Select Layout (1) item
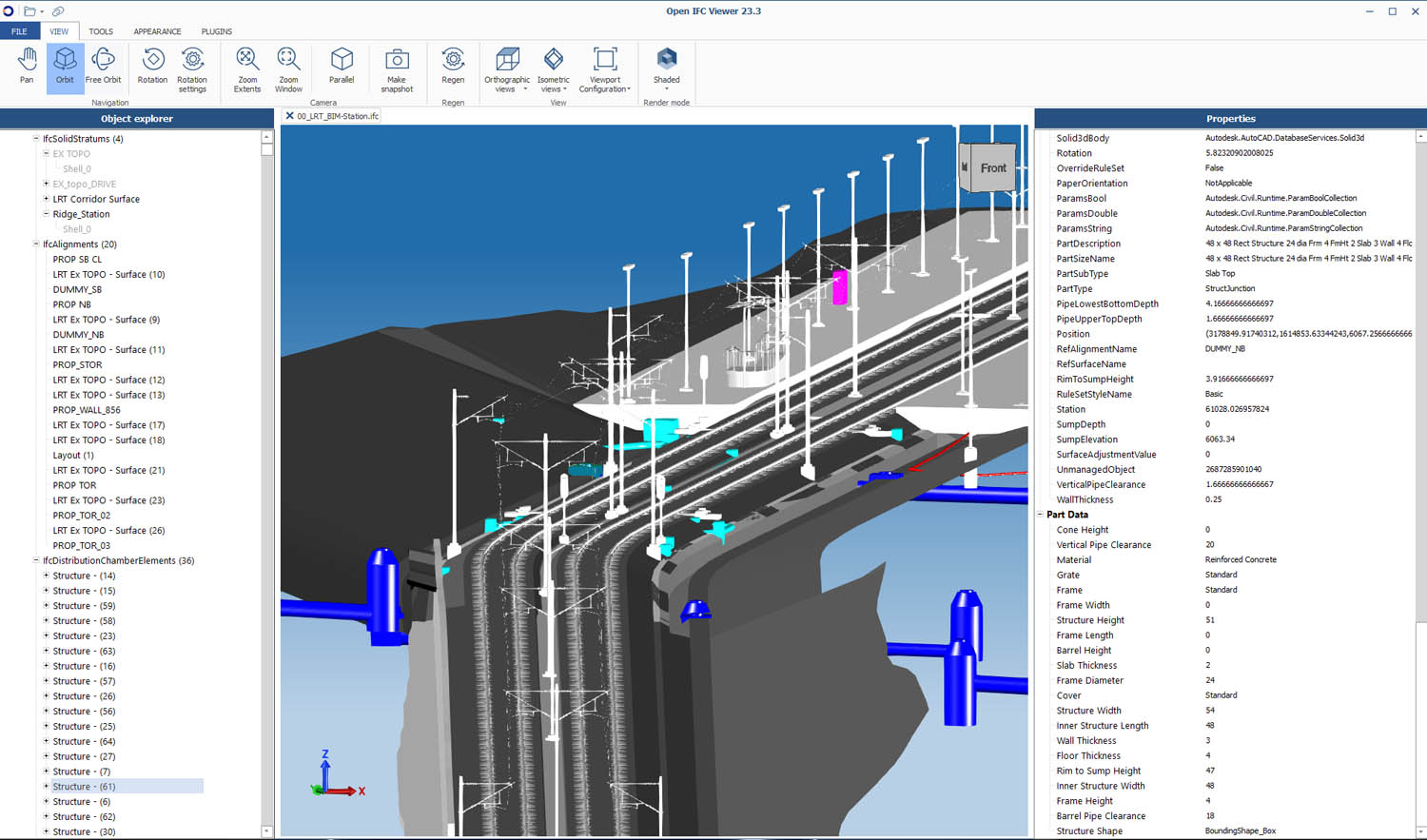Image resolution: width=1427 pixels, height=840 pixels. click(x=73, y=456)
